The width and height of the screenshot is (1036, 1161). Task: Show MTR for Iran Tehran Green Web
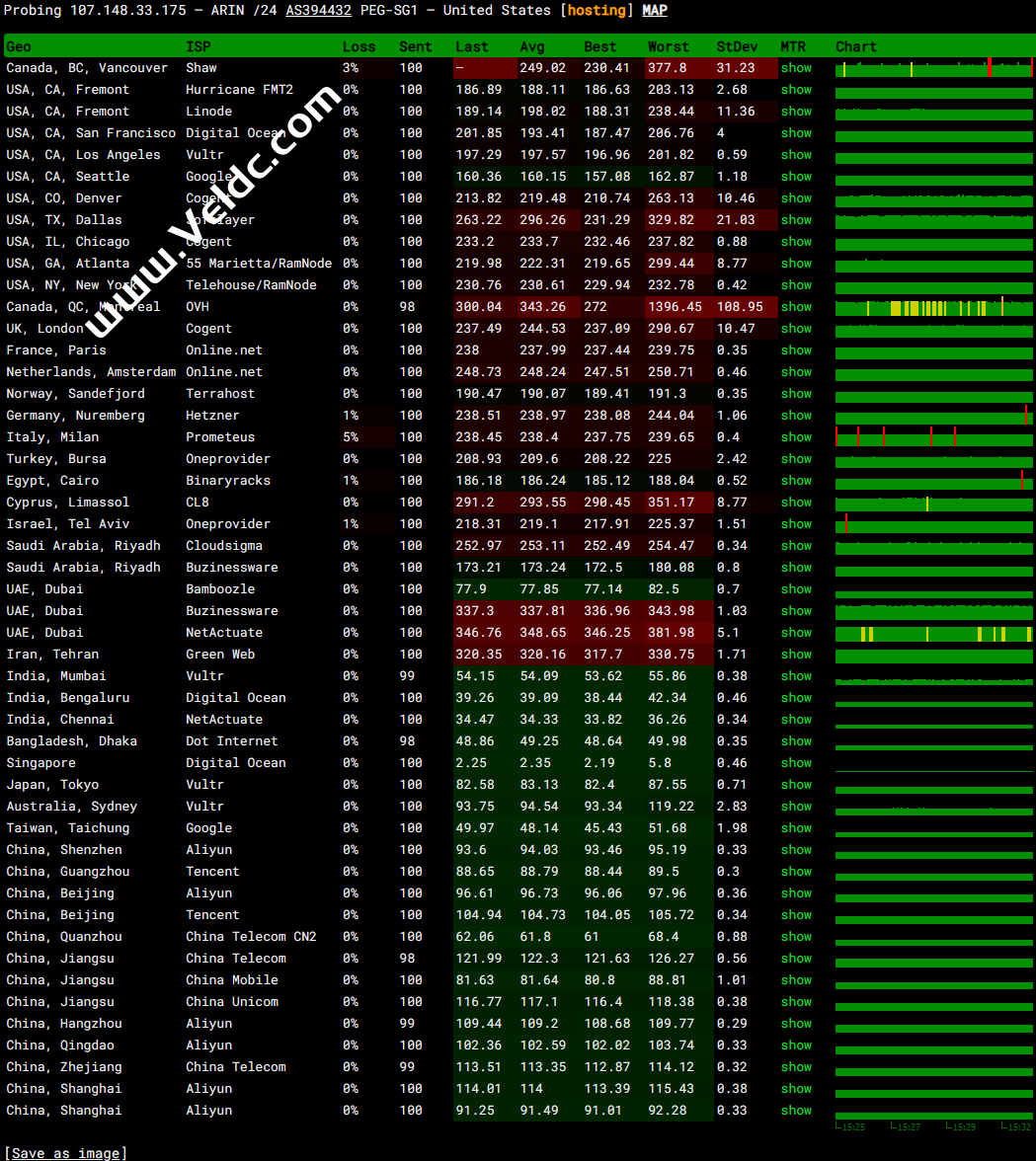tap(796, 655)
